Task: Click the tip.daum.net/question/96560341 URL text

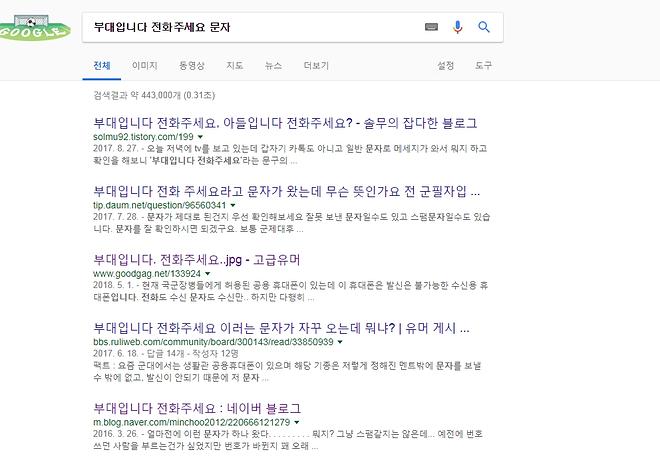Action: (x=160, y=205)
